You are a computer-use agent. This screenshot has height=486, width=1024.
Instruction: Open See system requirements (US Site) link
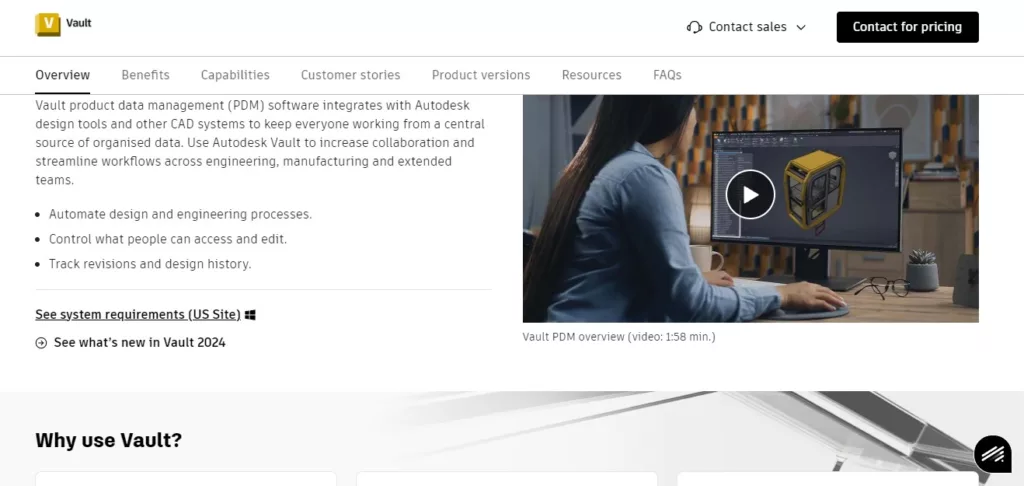[138, 314]
